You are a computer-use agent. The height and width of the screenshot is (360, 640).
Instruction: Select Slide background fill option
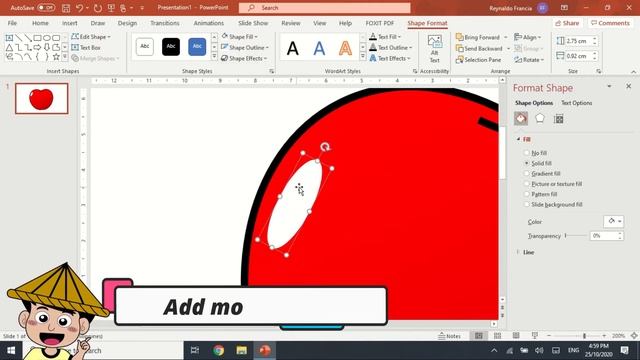[x=527, y=204]
